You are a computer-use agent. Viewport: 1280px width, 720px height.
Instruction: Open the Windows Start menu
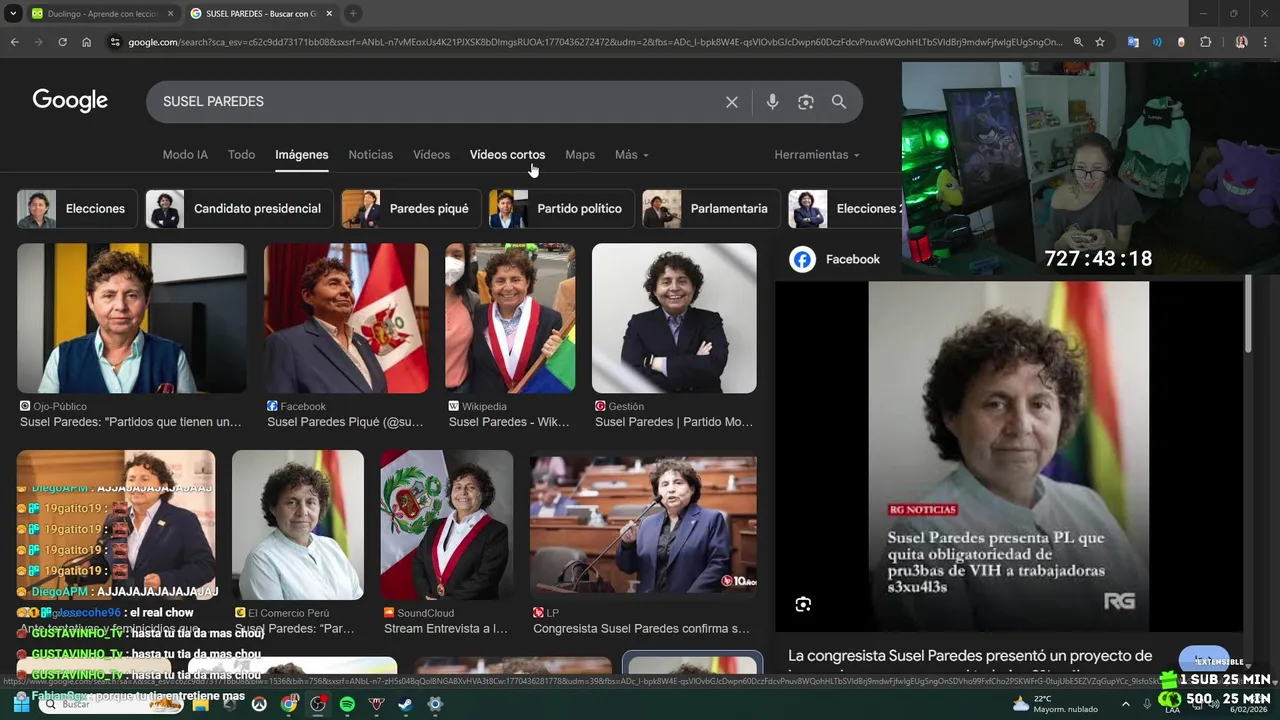click(x=21, y=704)
